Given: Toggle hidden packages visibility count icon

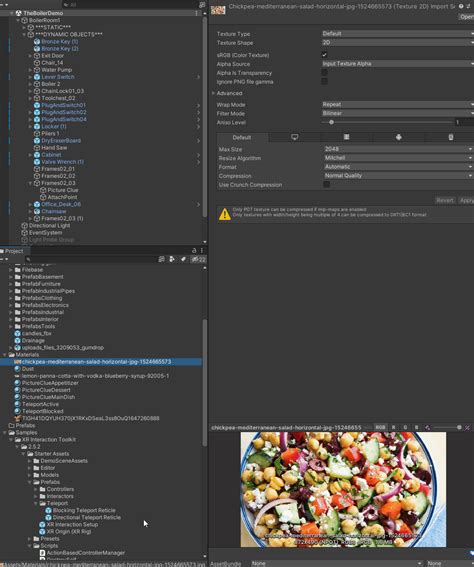Looking at the screenshot, I should coord(198,259).
